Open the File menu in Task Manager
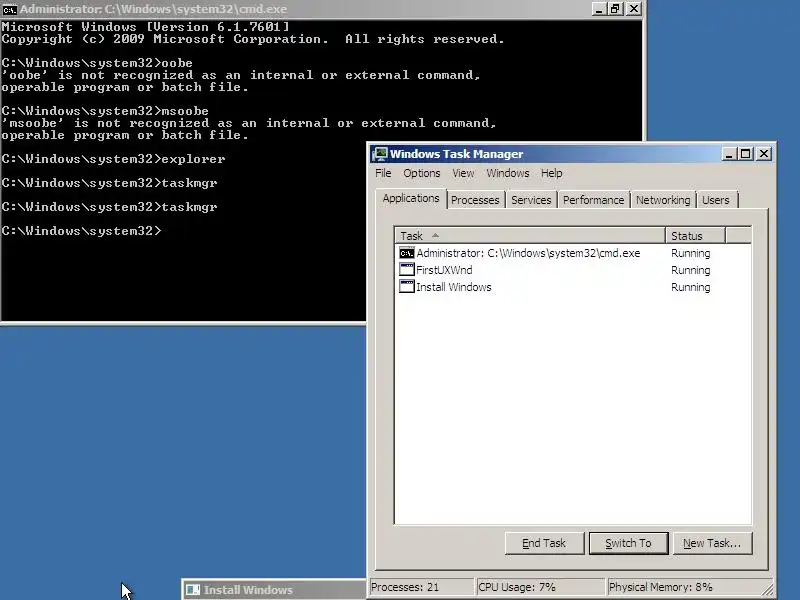This screenshot has width=800, height=600. pyautogui.click(x=383, y=173)
